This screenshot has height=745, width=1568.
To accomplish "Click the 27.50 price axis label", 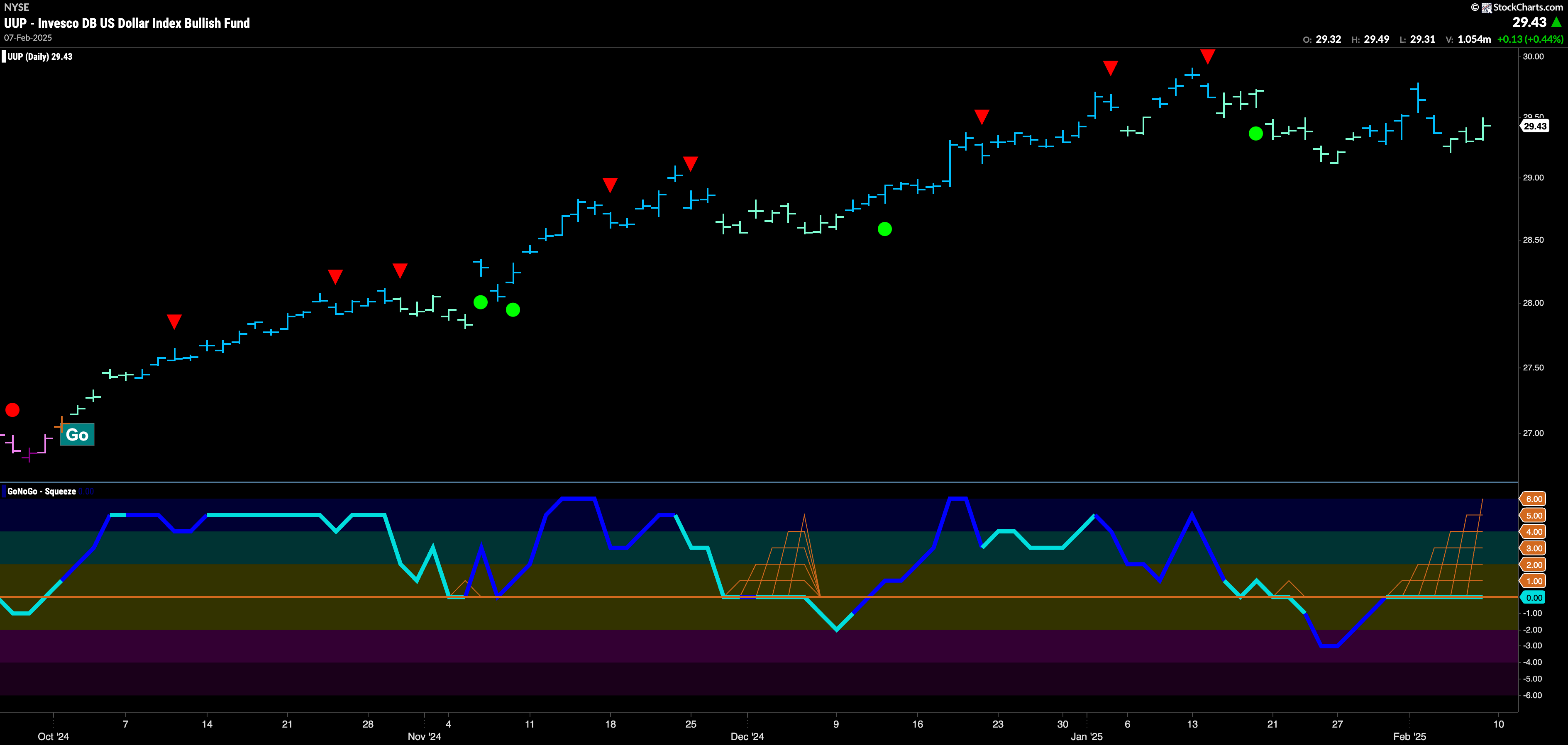I will [1533, 368].
